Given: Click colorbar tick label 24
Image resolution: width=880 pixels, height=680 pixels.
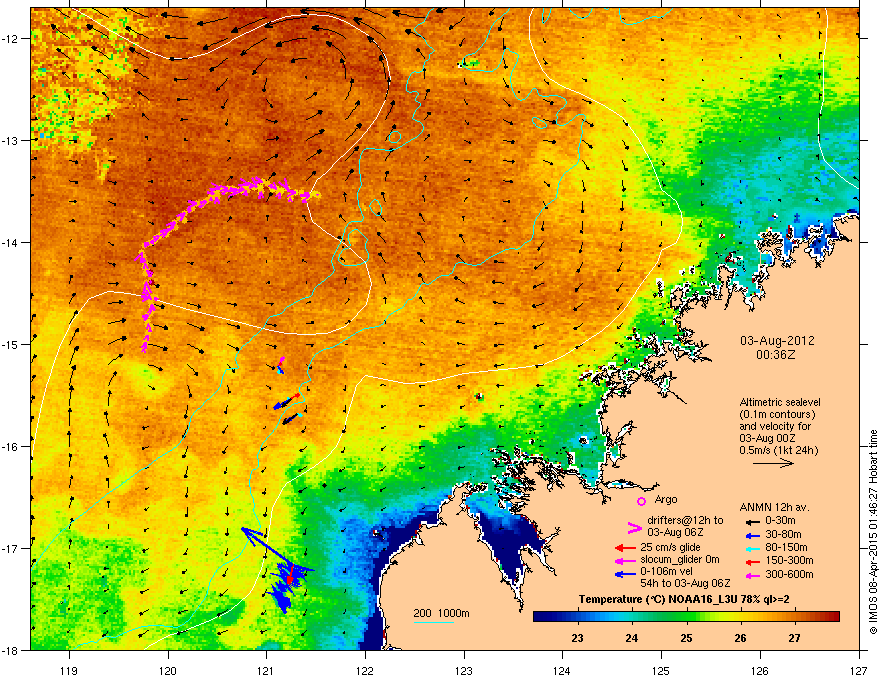Looking at the screenshot, I should coord(631,638).
